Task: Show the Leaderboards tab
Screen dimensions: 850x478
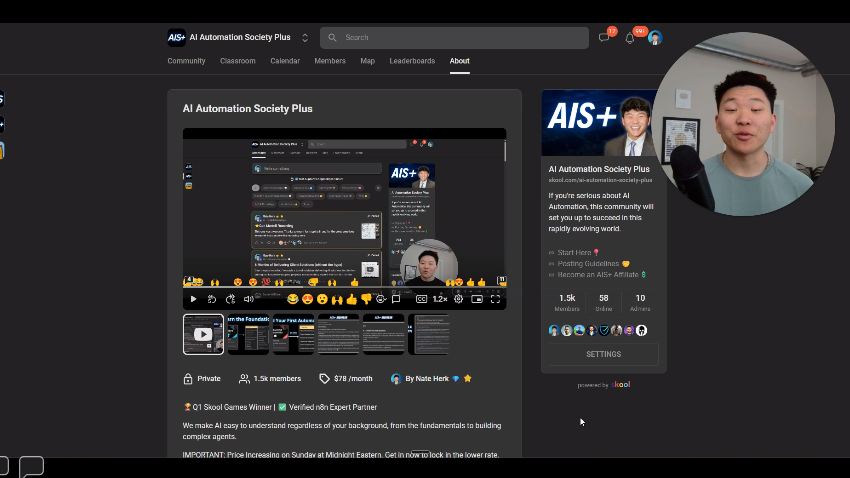Action: 412,61
